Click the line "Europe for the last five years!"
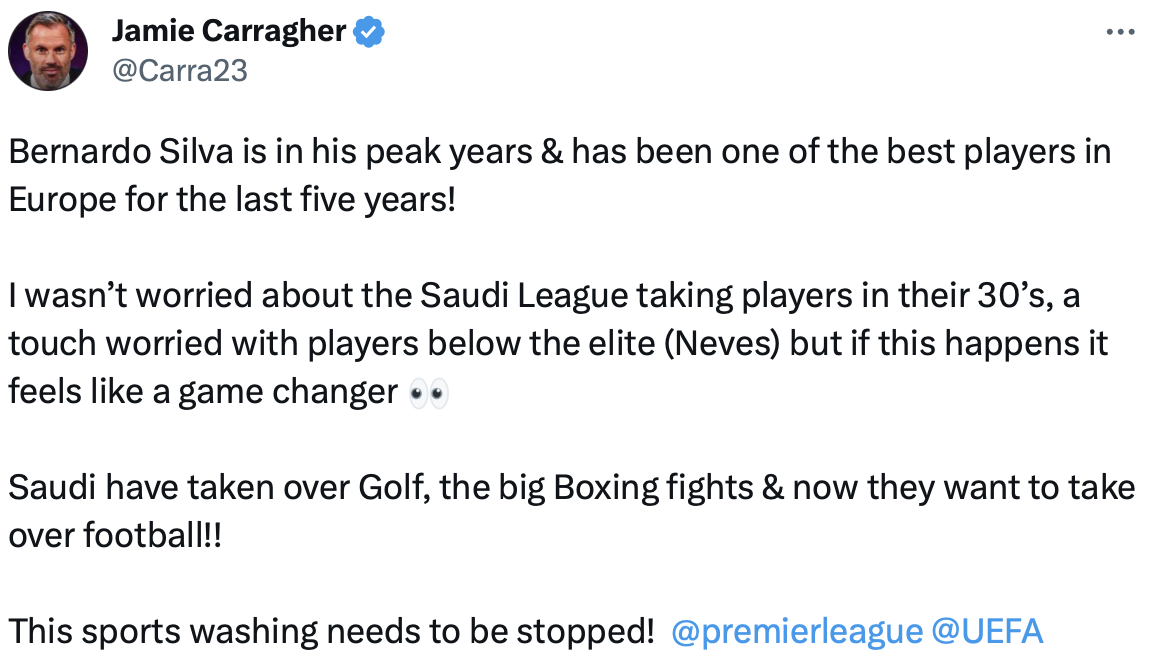Image resolution: width=1163 pixels, height=657 pixels. (x=232, y=199)
